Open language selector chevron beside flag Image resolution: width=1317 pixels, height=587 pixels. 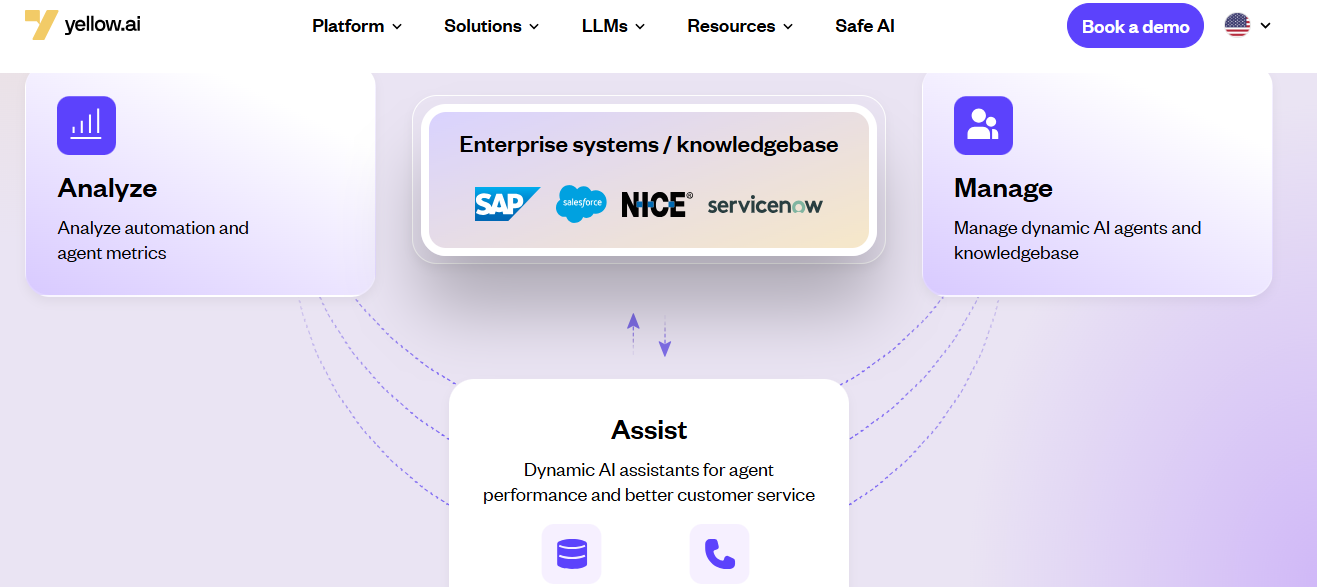pyautogui.click(x=1266, y=26)
